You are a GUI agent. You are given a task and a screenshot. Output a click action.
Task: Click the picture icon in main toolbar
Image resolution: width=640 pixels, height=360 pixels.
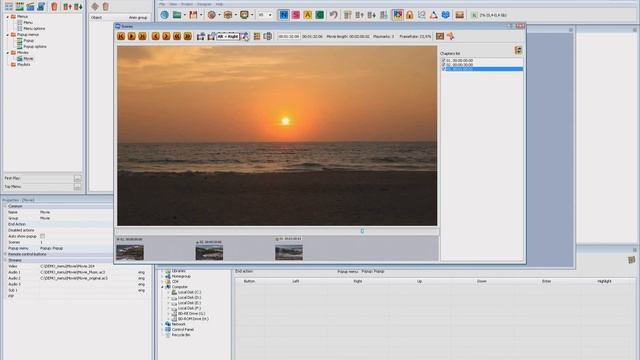(x=460, y=15)
